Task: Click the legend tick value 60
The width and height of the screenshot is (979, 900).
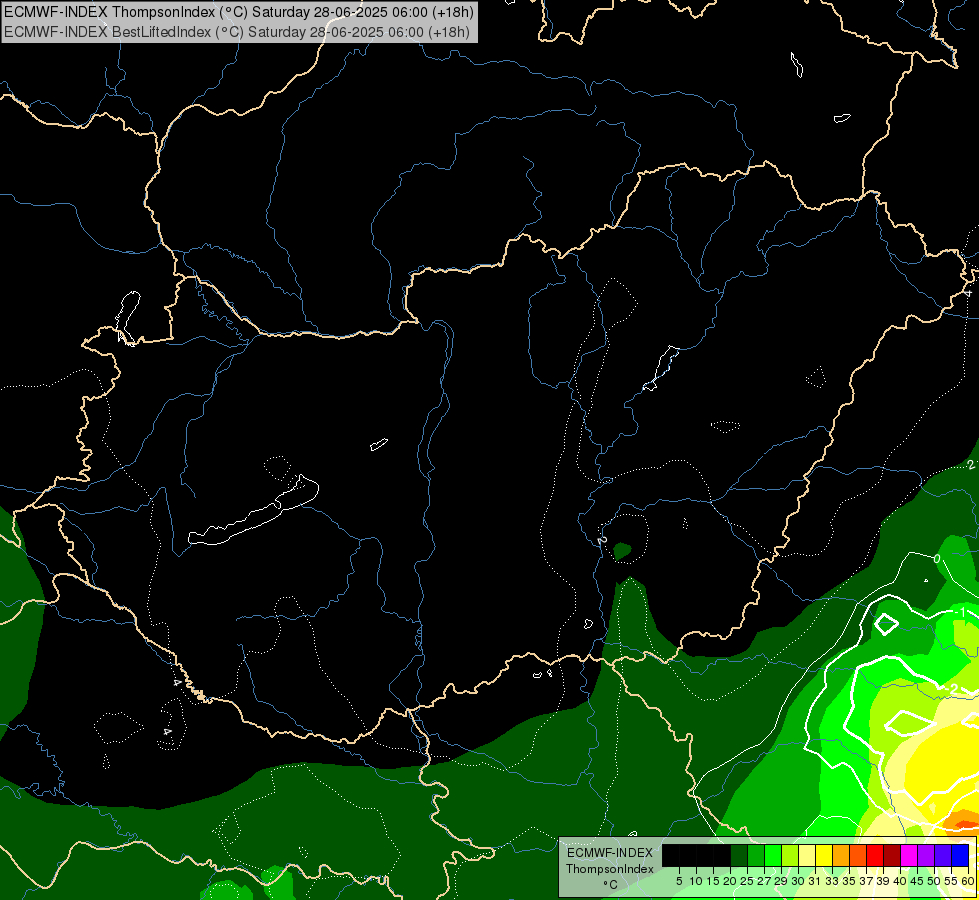Action: click(968, 881)
